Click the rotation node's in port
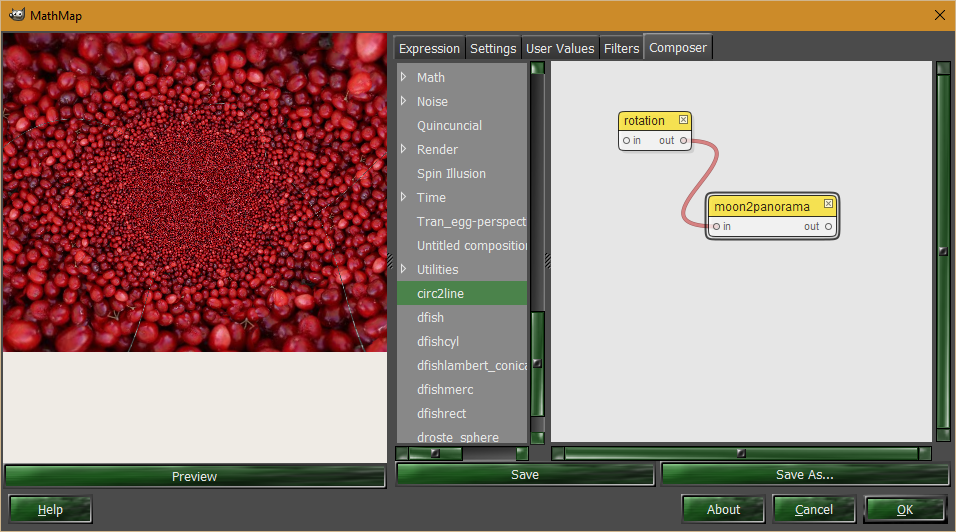The image size is (956, 532). tap(626, 141)
